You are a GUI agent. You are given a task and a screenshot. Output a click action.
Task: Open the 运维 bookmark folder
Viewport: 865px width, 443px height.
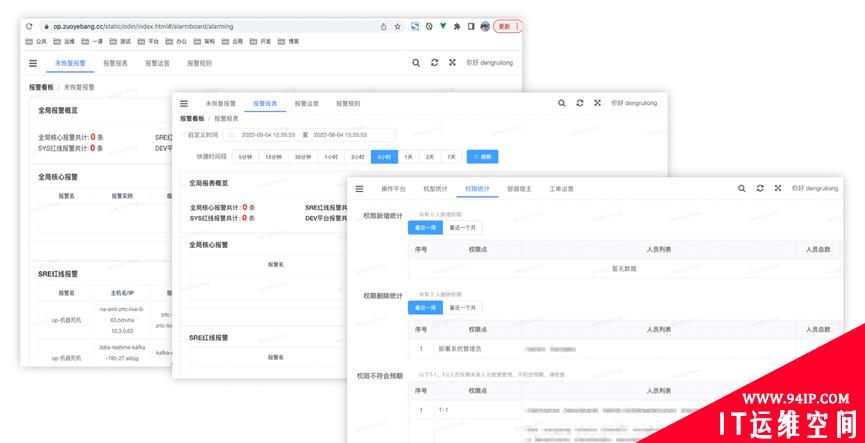click(65, 41)
